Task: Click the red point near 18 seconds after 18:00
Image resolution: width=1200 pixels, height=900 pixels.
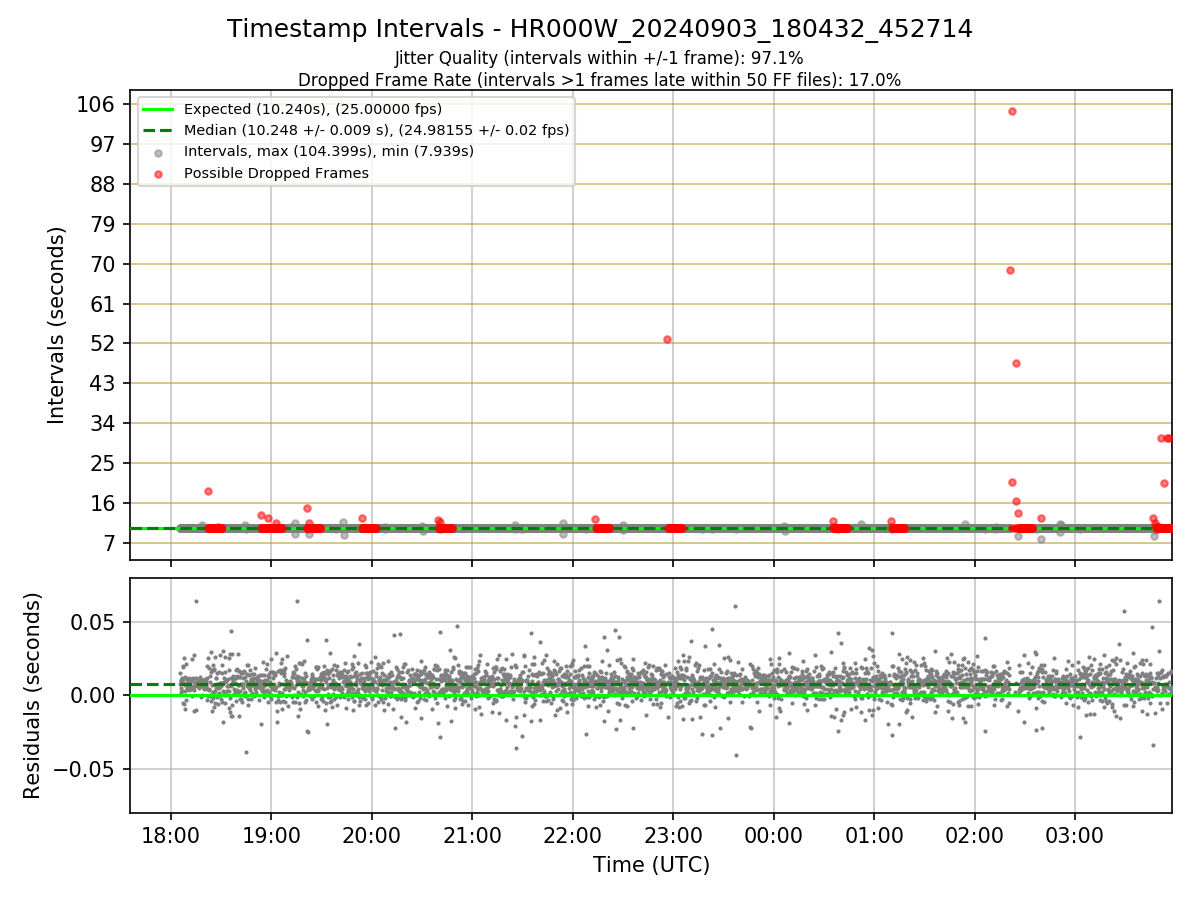Action: [x=208, y=491]
